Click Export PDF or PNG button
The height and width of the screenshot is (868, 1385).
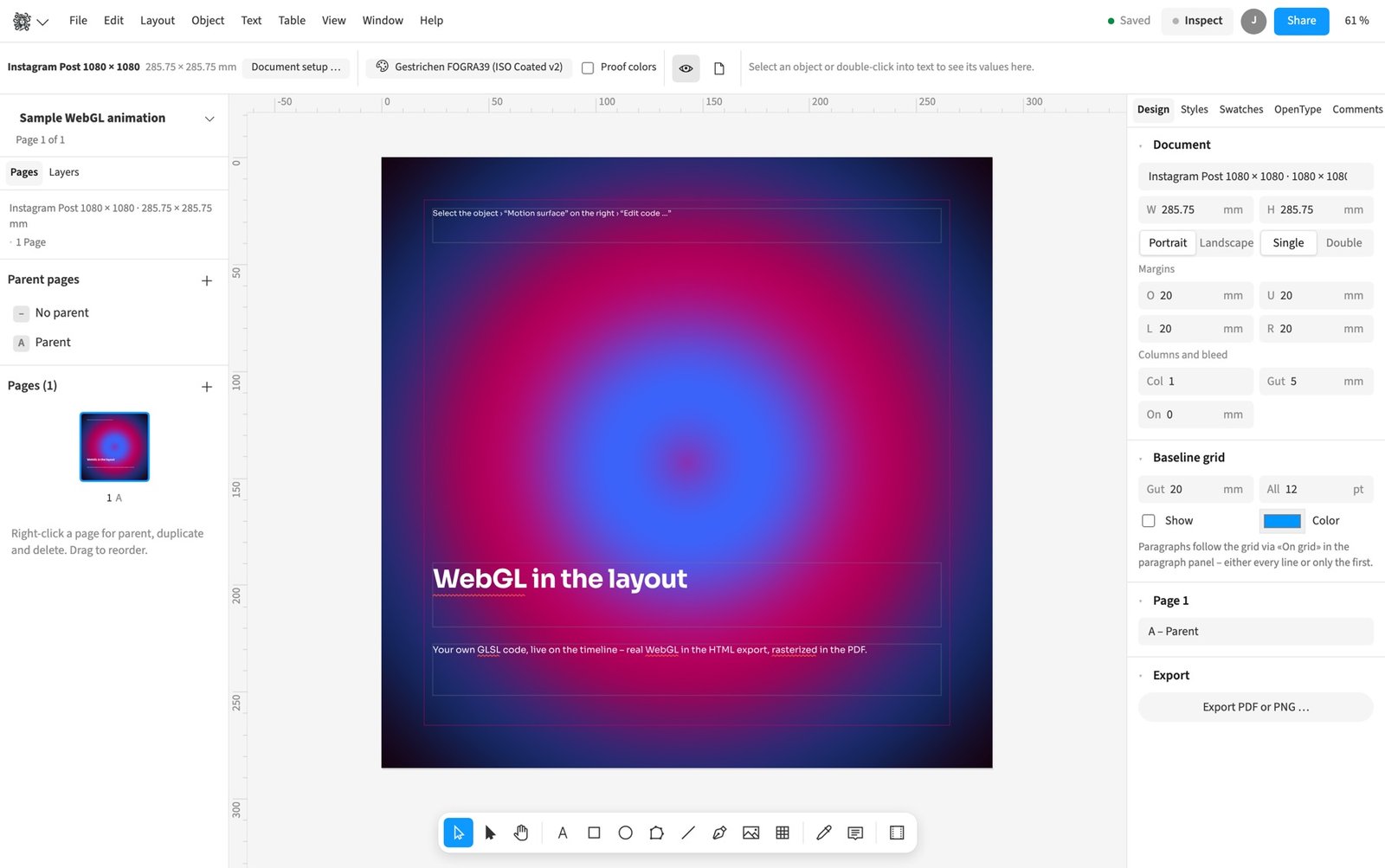(1255, 707)
